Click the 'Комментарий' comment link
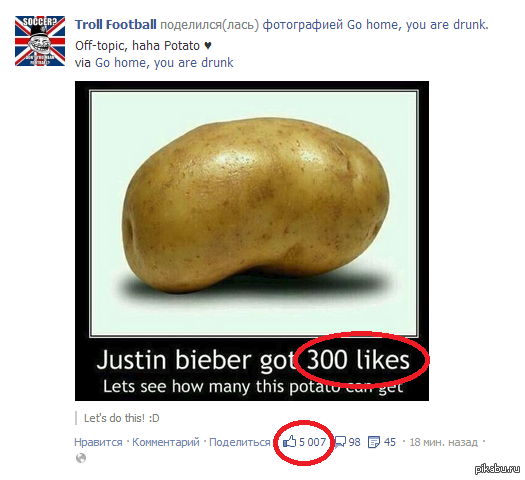The width and height of the screenshot is (525, 480). (x=166, y=442)
